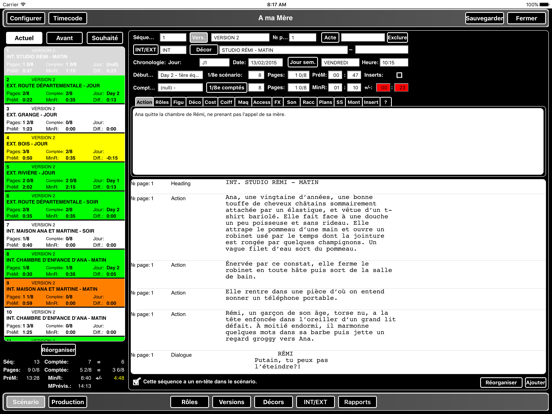The image size is (552, 414).
Task: Click the VERSION 2 field
Action: (x=240, y=37)
